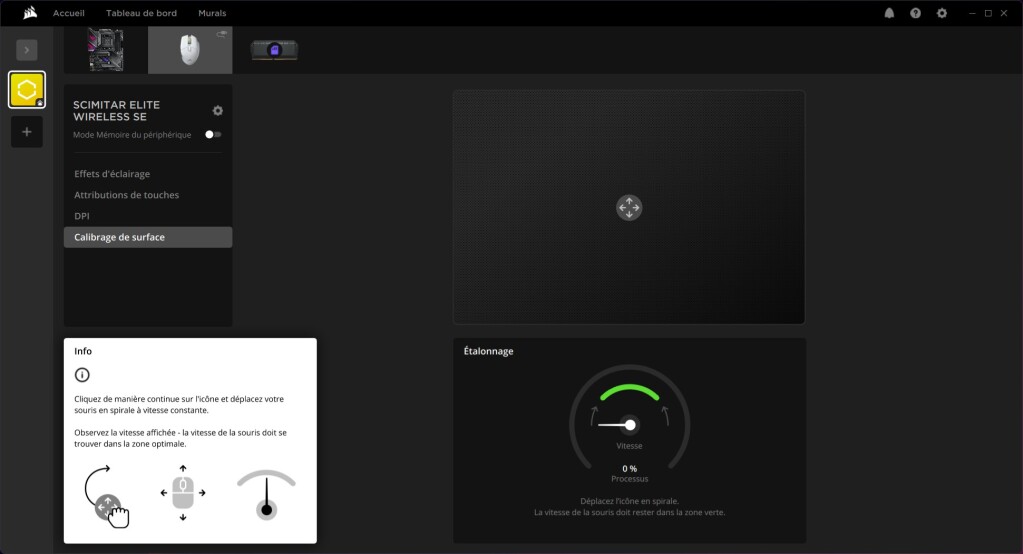Switch to Tableau de bord tab

point(142,13)
